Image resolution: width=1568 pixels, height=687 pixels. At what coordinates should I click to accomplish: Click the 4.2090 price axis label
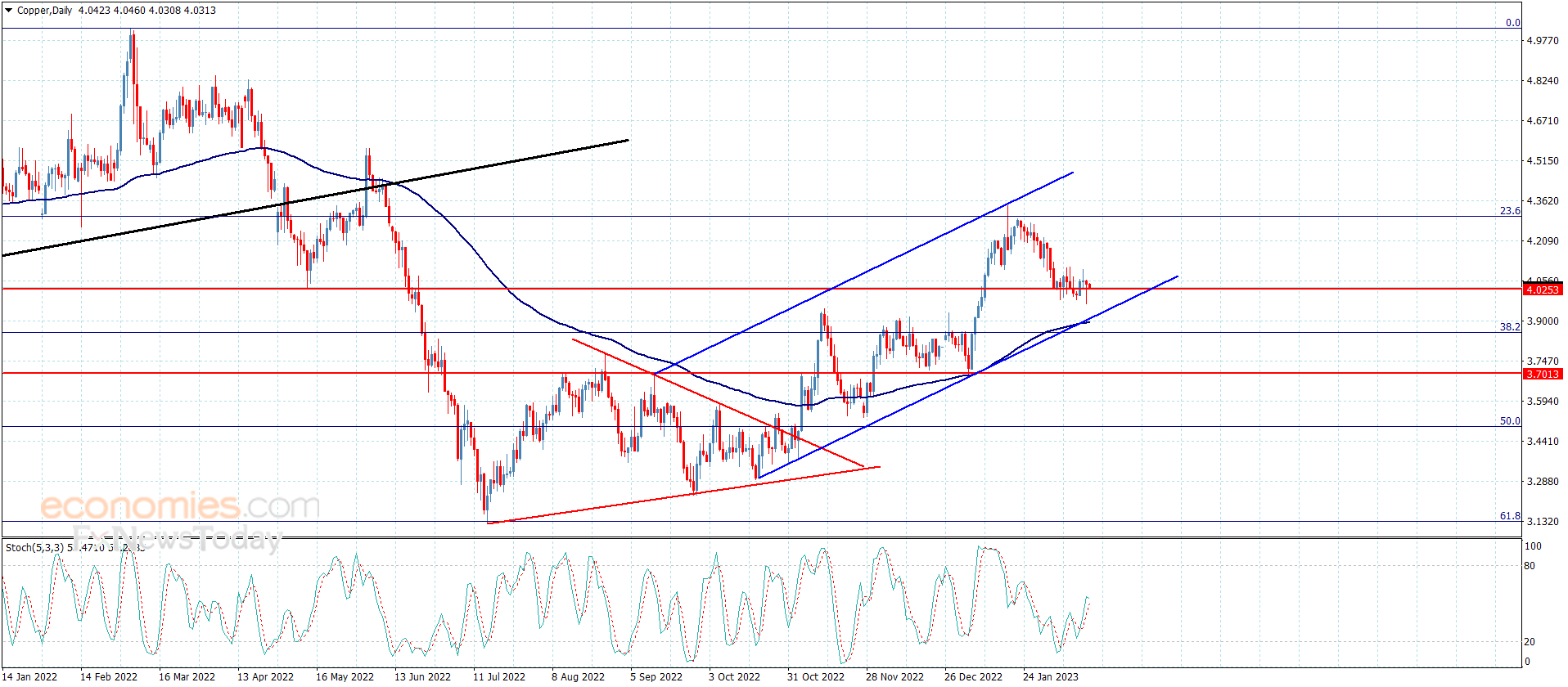(1543, 241)
